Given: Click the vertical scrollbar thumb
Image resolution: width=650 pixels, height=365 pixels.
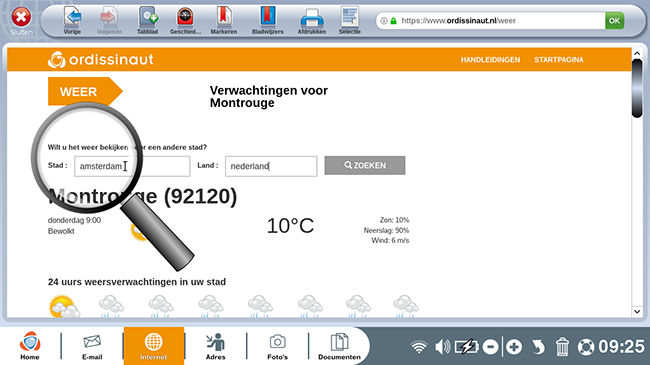Looking at the screenshot, I should coord(637,88).
